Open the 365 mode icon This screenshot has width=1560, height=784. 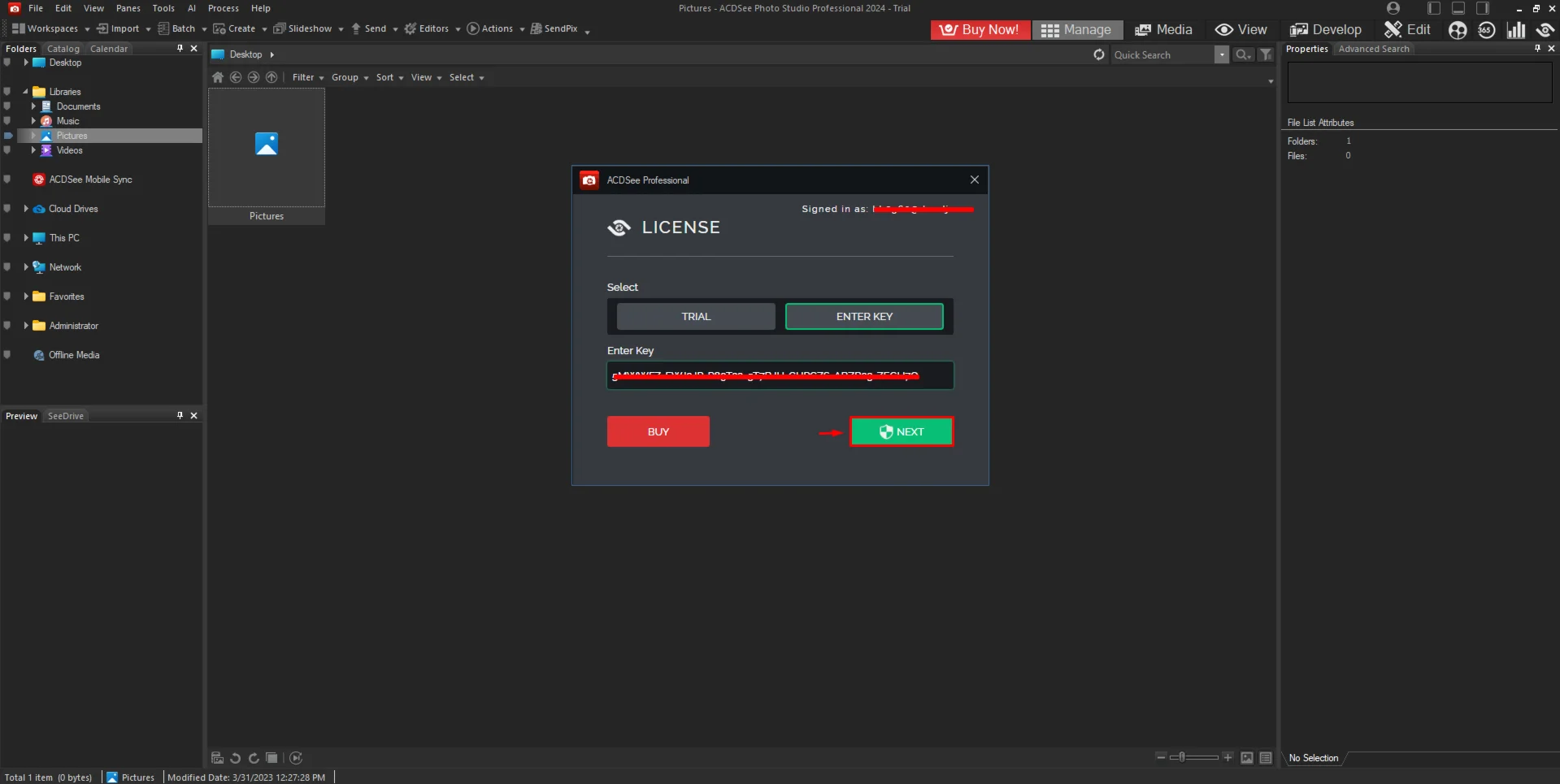1486,30
